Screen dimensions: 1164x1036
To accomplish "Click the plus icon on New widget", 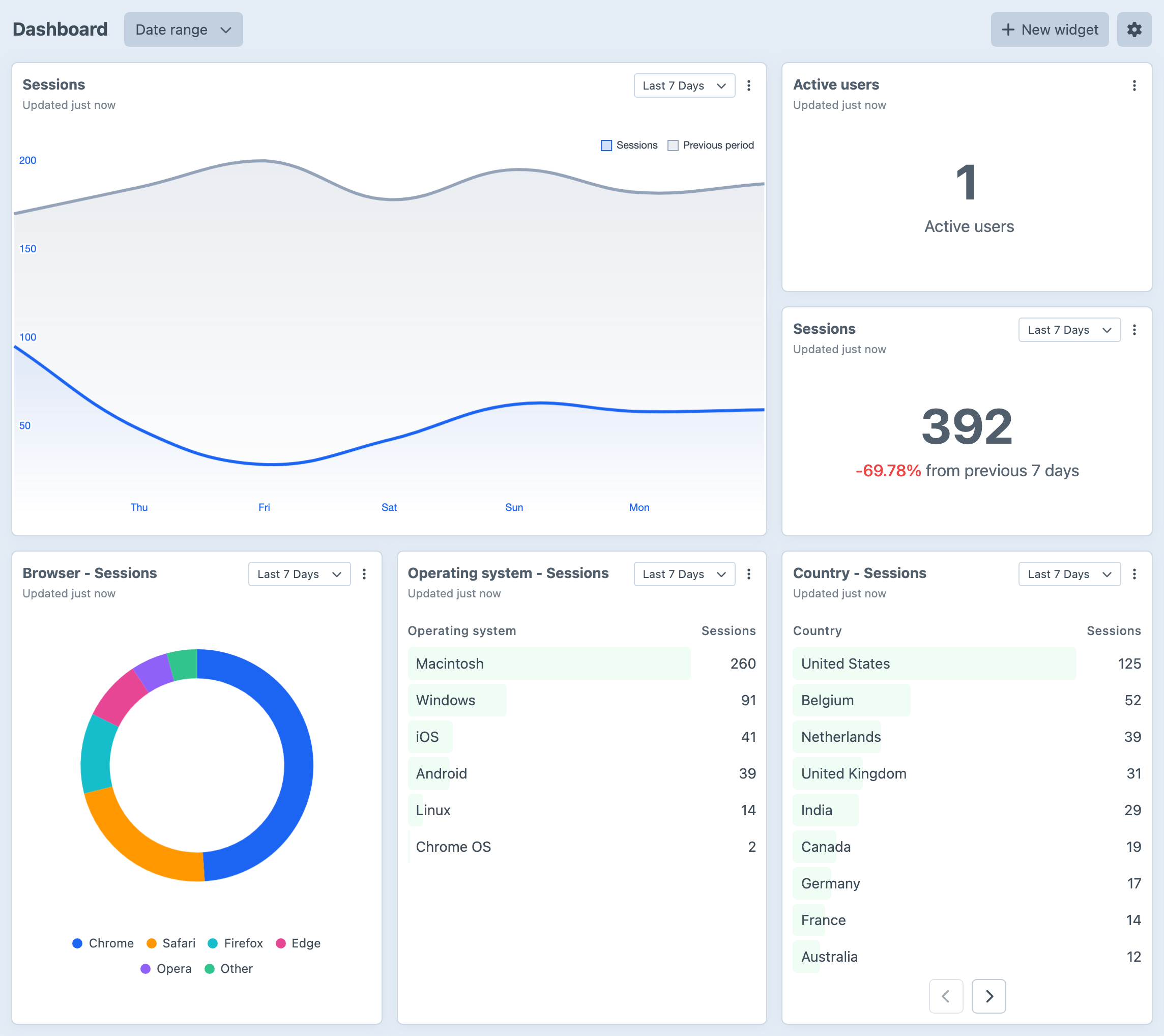I will [1008, 30].
